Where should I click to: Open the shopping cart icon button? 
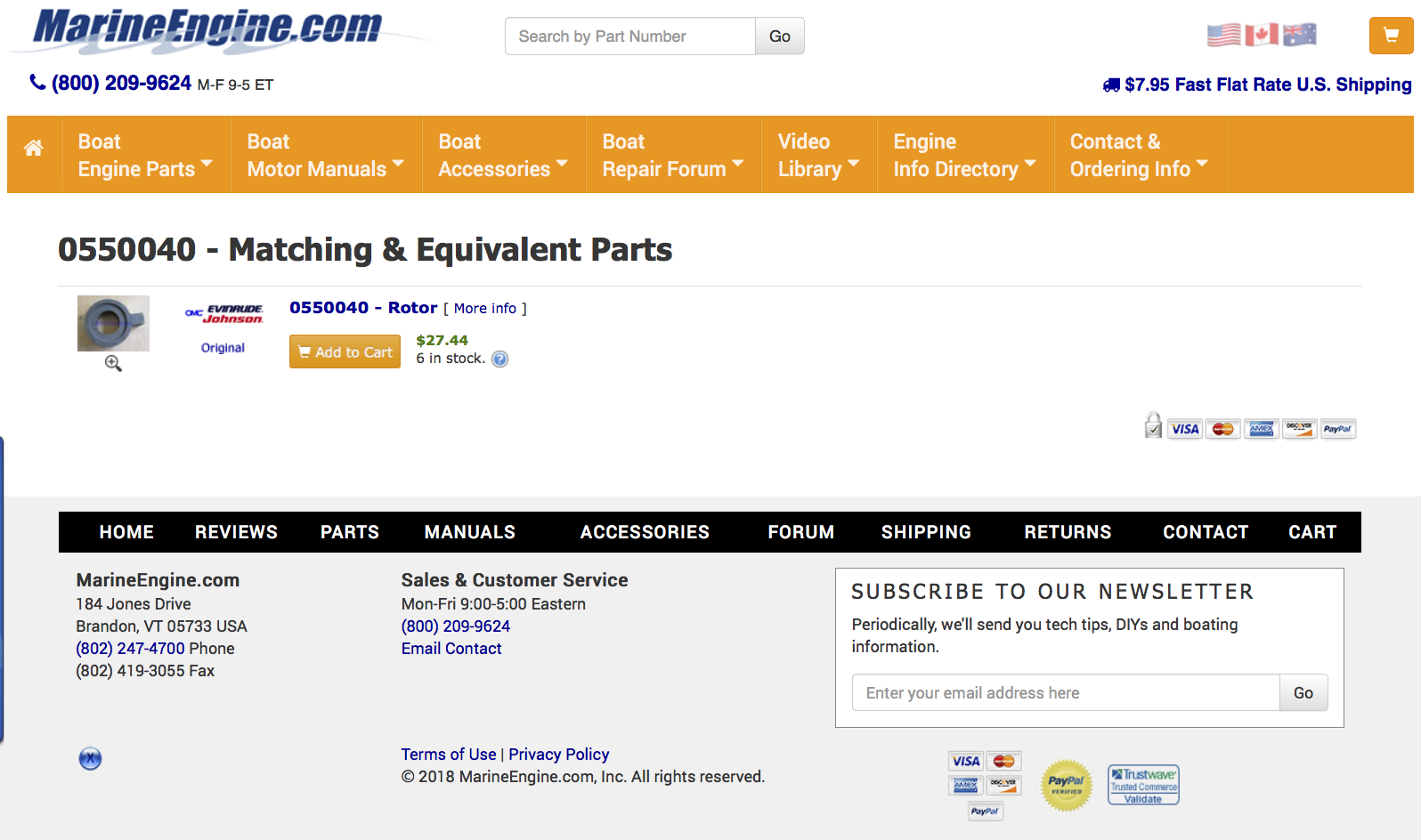(x=1391, y=36)
